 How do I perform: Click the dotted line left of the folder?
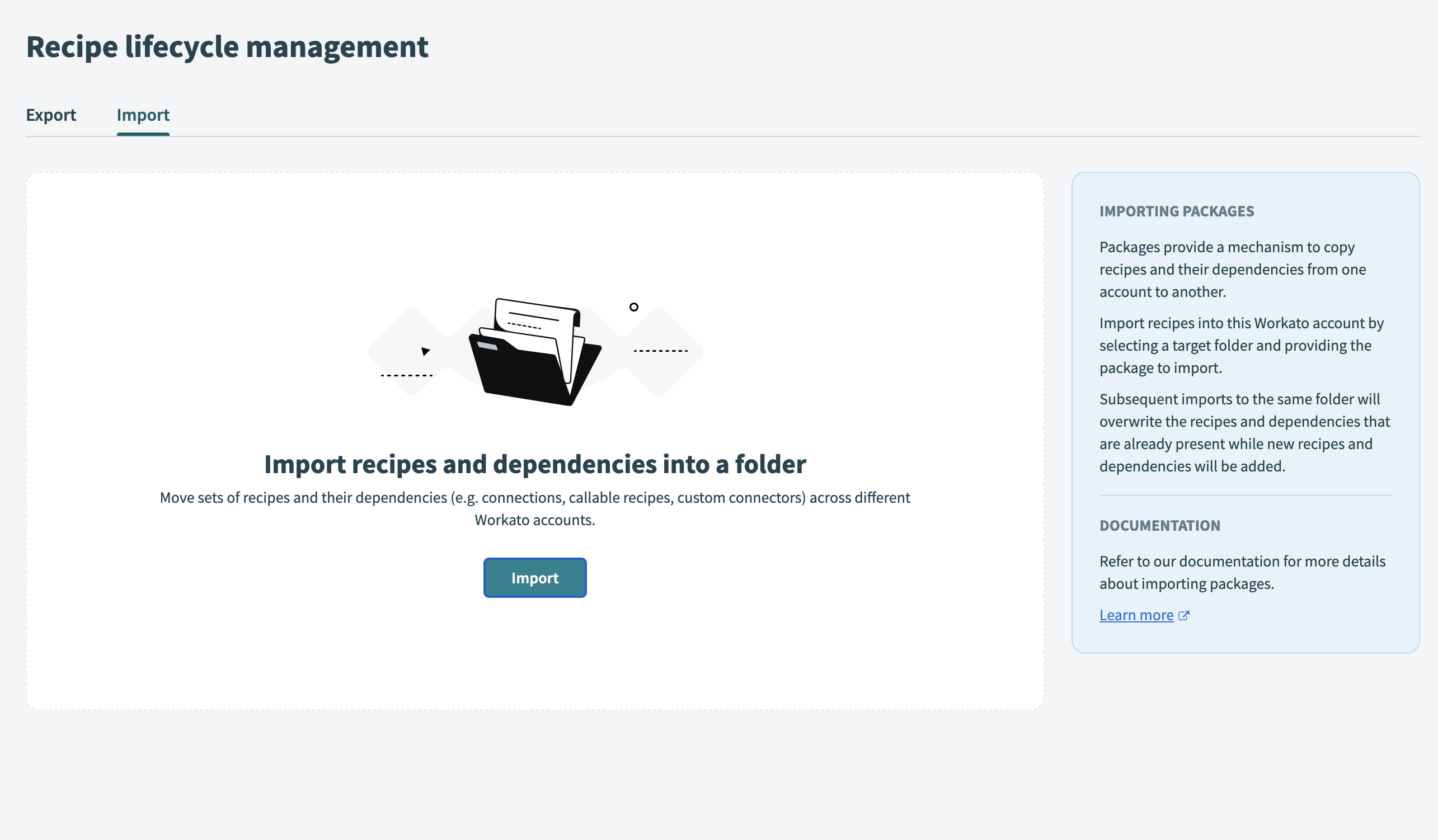406,375
